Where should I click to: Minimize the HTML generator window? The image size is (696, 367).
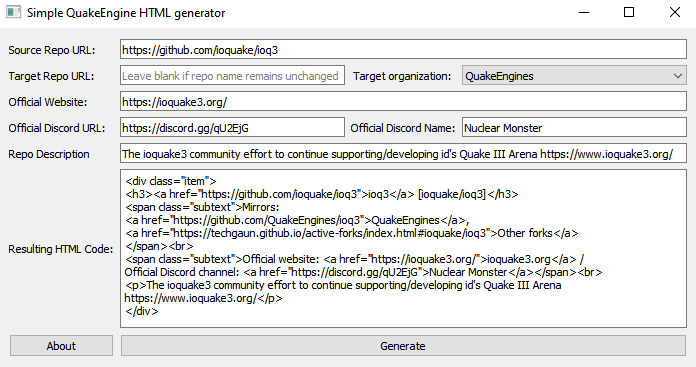(584, 12)
